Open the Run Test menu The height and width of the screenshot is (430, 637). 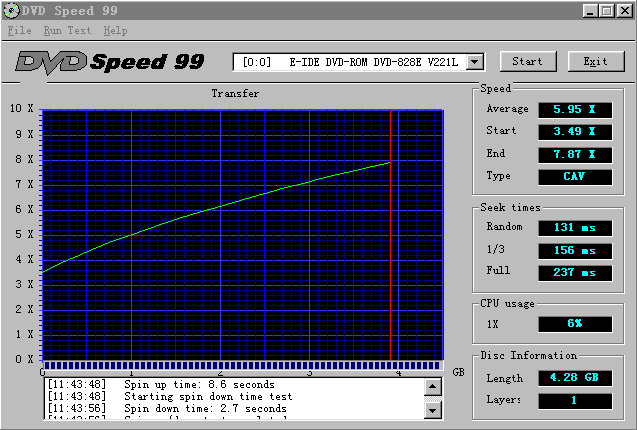(x=67, y=30)
